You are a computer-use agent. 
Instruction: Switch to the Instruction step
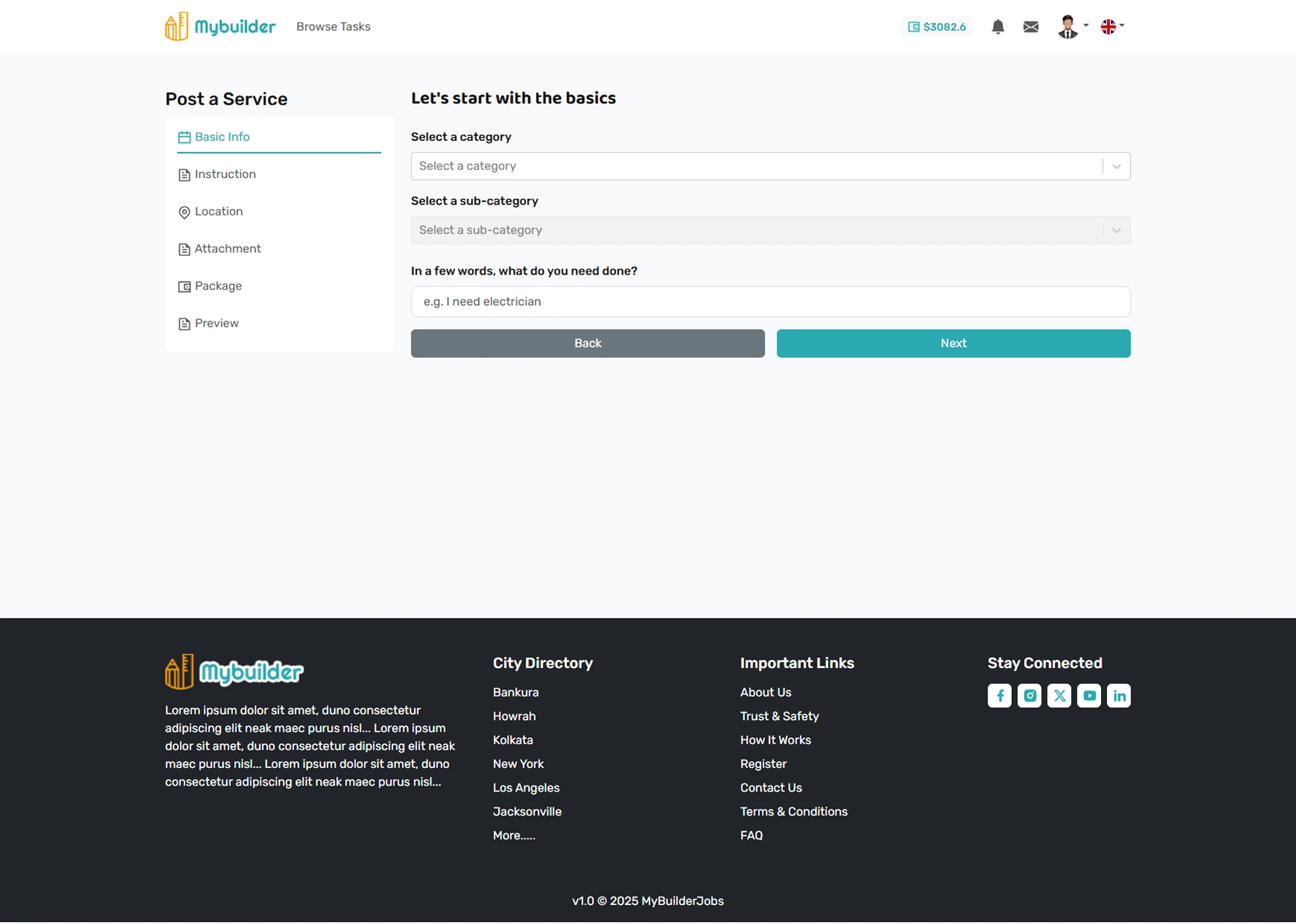tap(225, 174)
